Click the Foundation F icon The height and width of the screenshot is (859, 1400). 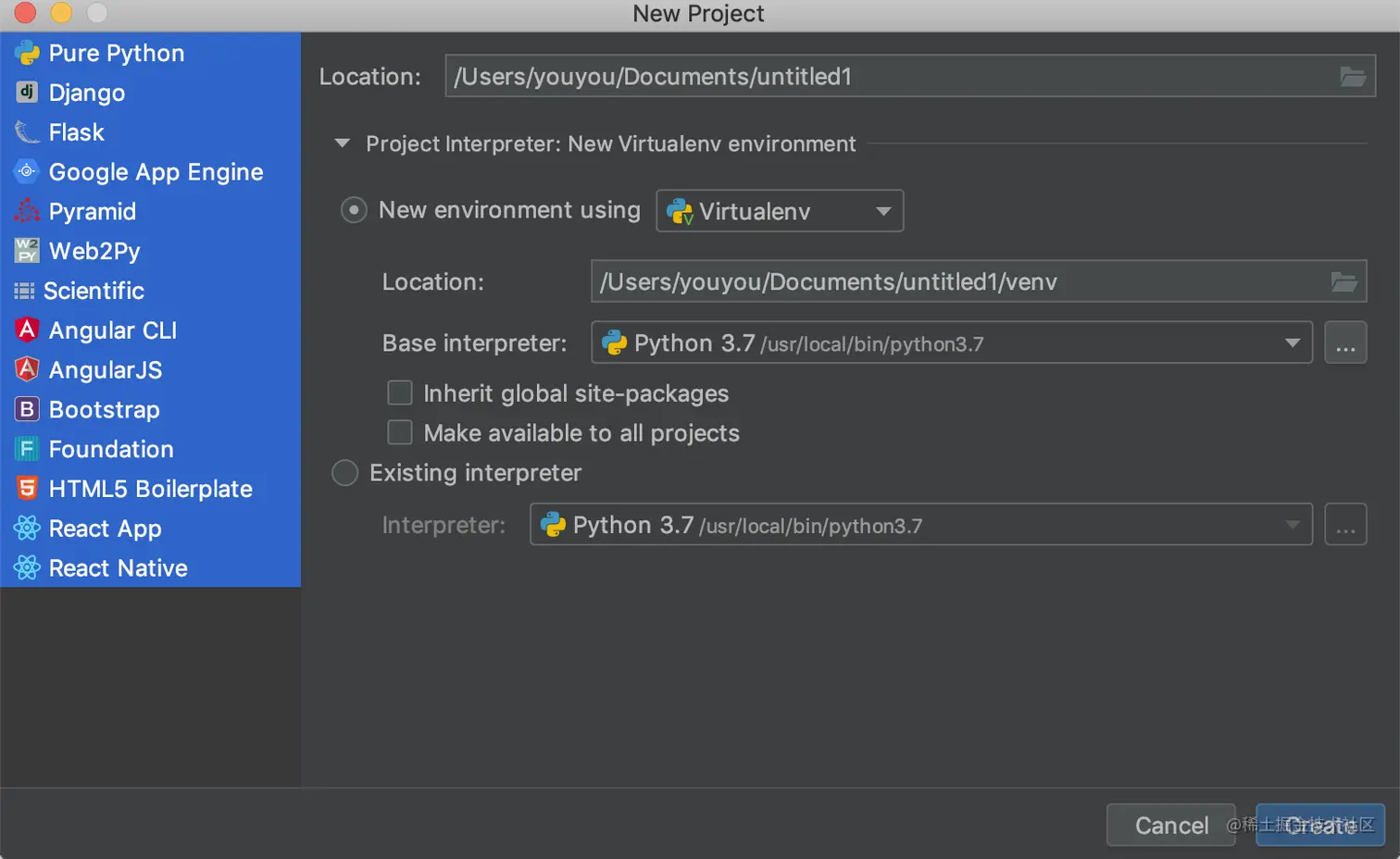click(x=27, y=449)
